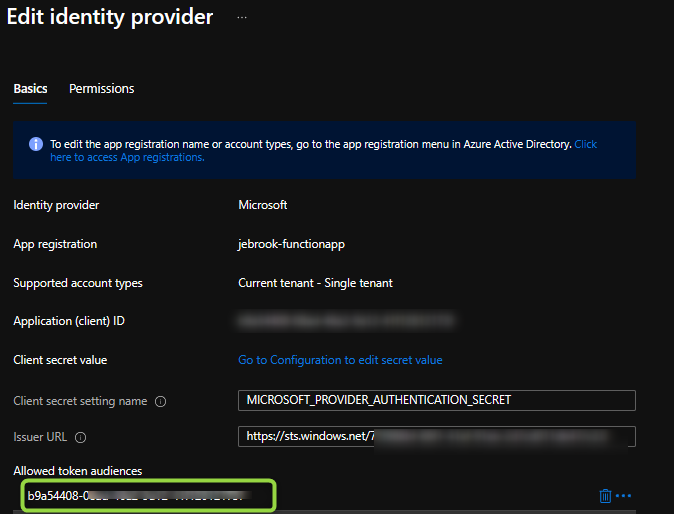Click the Current tenant - Single tenant value
This screenshot has width=674, height=514.
[x=315, y=283]
